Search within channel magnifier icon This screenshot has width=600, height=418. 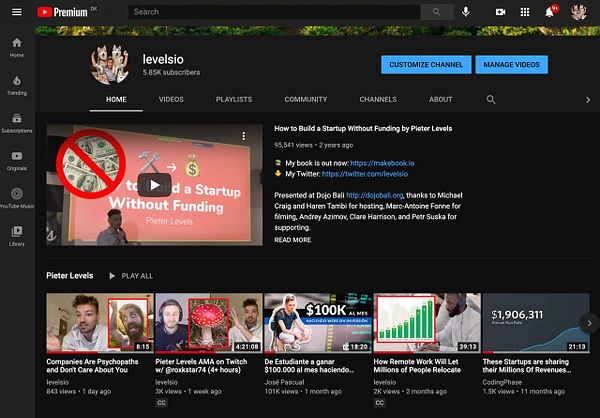tap(491, 100)
